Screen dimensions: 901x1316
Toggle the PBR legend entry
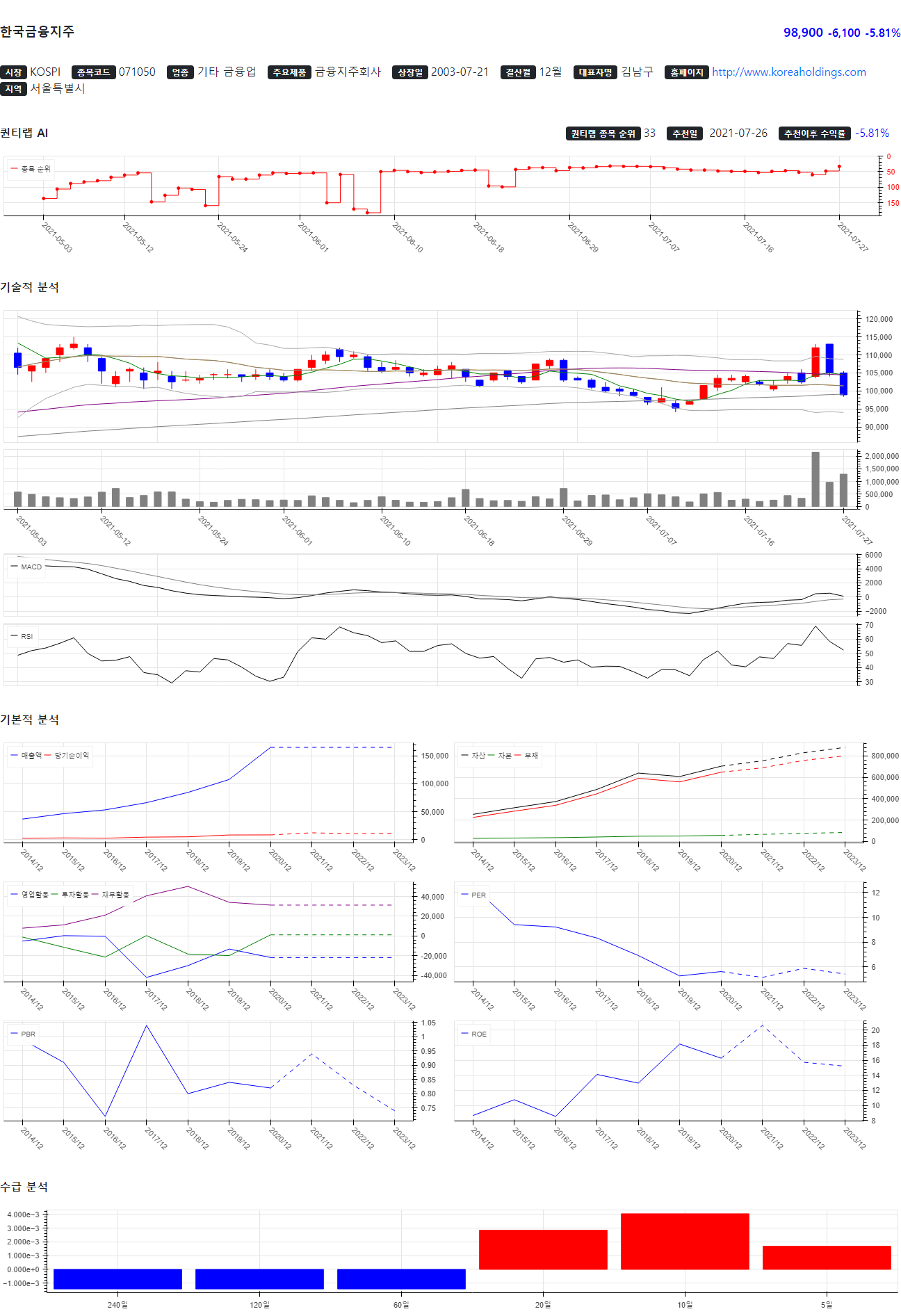[23, 1034]
